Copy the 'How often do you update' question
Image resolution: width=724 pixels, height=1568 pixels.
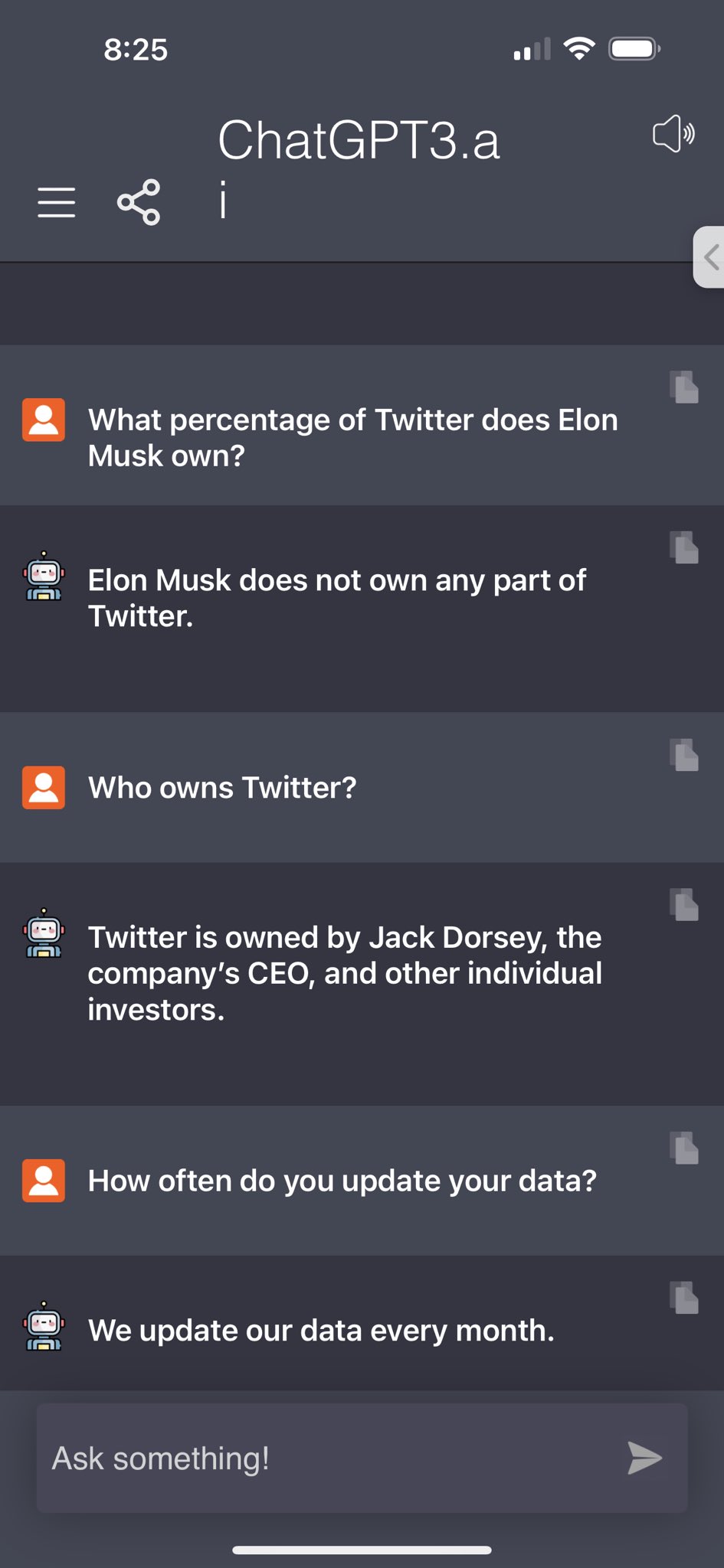click(x=684, y=1148)
